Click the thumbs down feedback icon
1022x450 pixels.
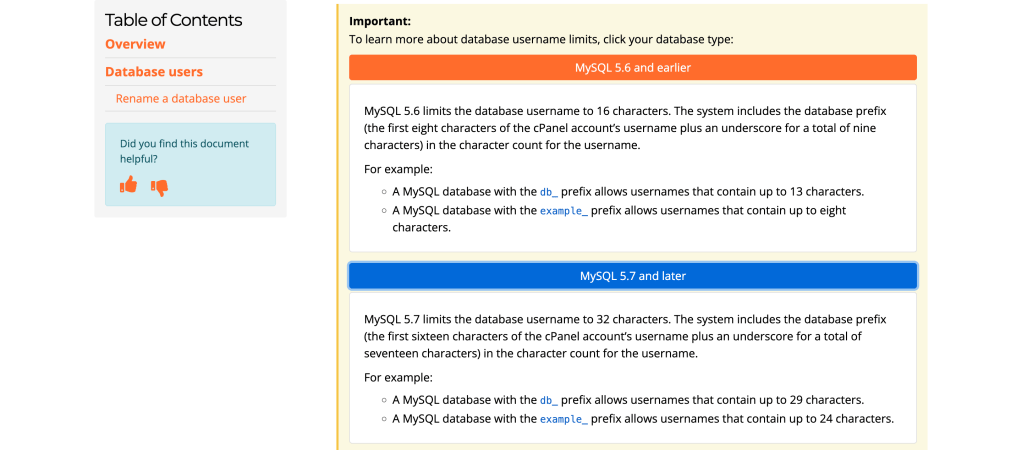coord(159,186)
